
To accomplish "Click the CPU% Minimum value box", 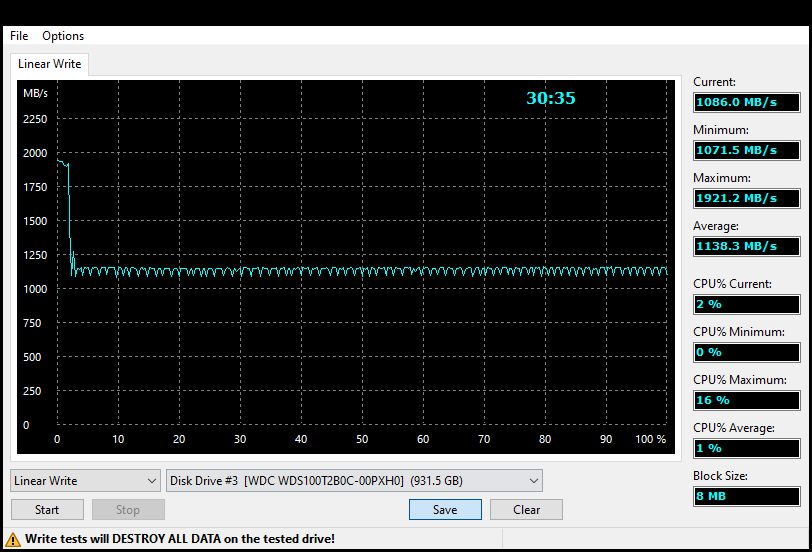I will tap(746, 352).
